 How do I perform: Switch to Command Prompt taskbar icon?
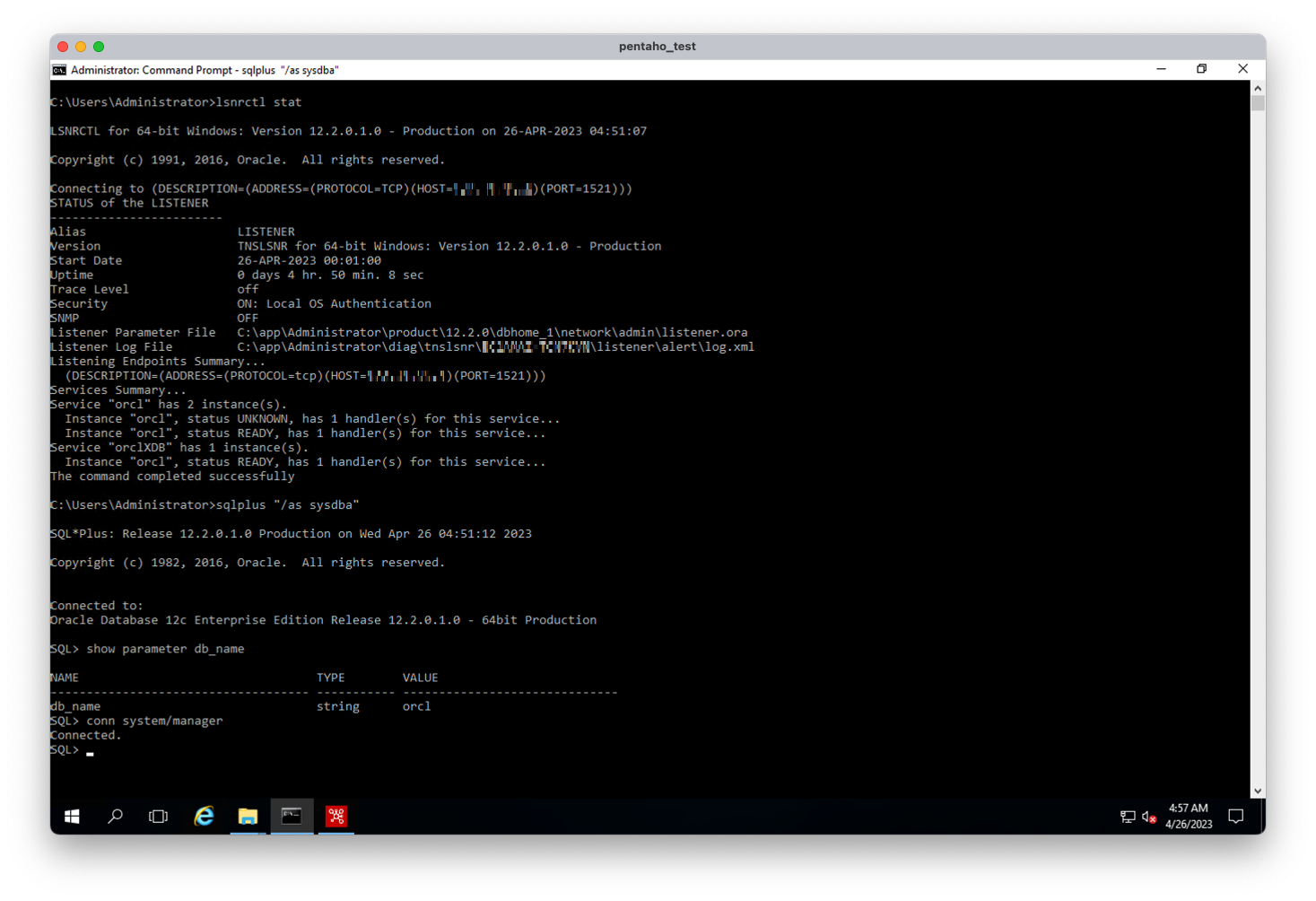click(292, 816)
